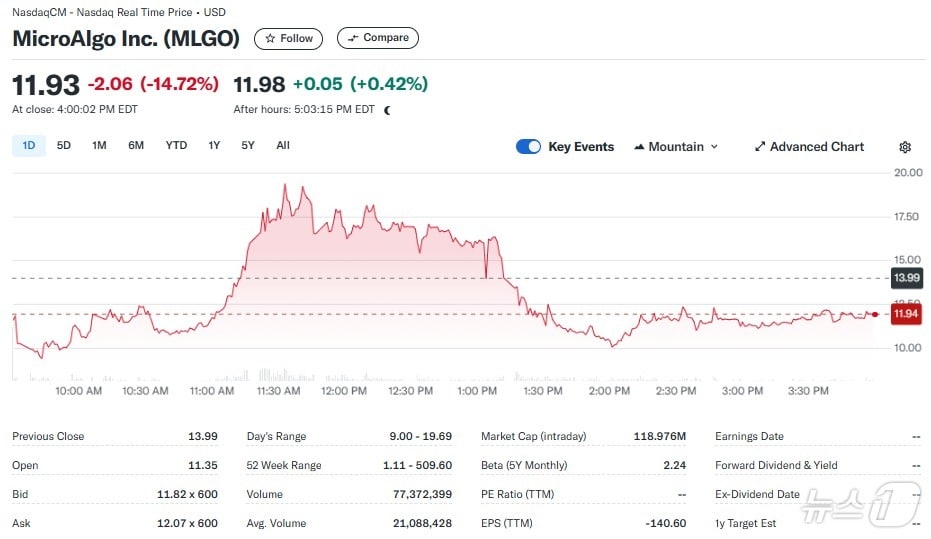This screenshot has width=931, height=539.
Task: Click the 11.94 current price marker
Action: pyautogui.click(x=905, y=314)
